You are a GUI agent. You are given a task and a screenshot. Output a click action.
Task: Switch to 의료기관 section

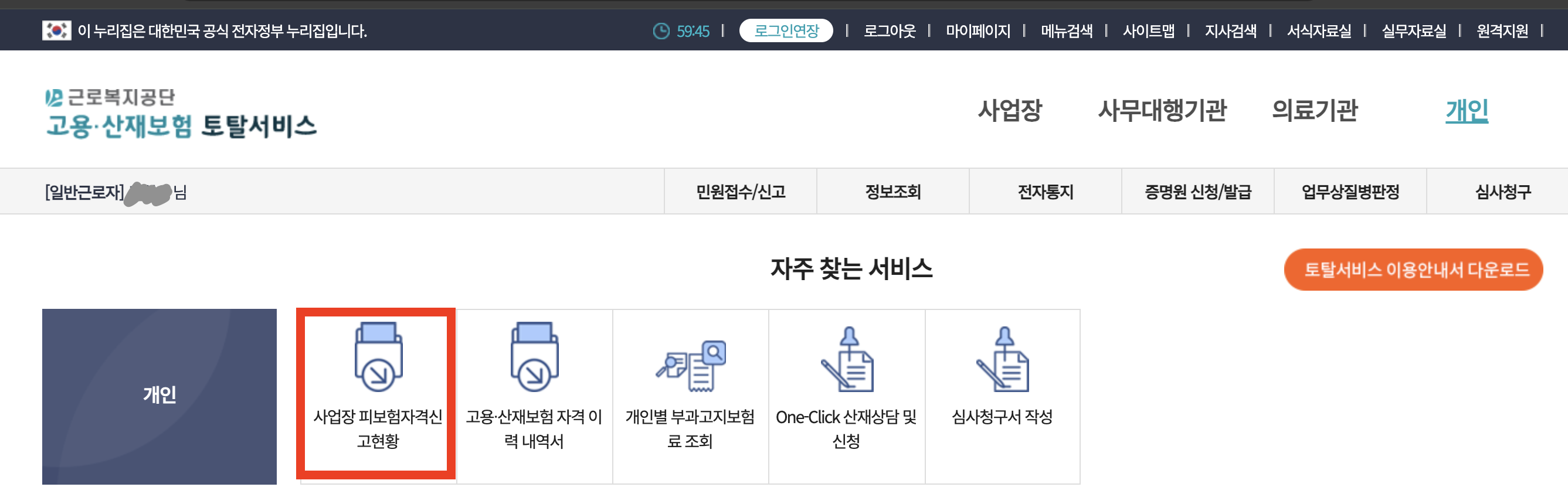1315,111
